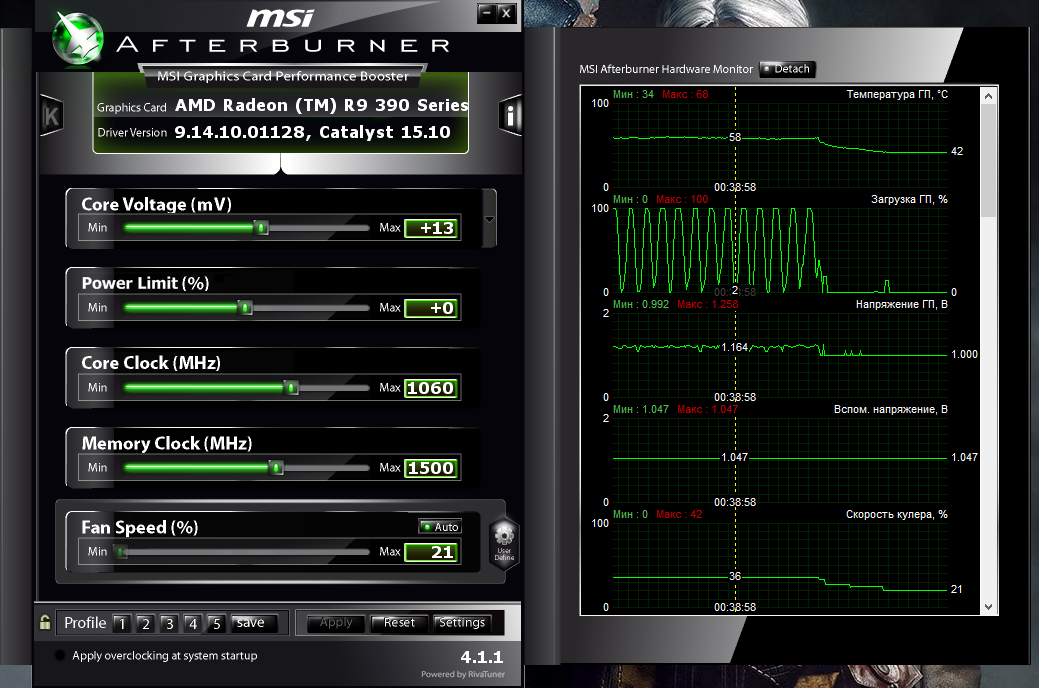The width and height of the screenshot is (1039, 688).
Task: Click the Fan Speed slider handle
Action: tap(120, 551)
